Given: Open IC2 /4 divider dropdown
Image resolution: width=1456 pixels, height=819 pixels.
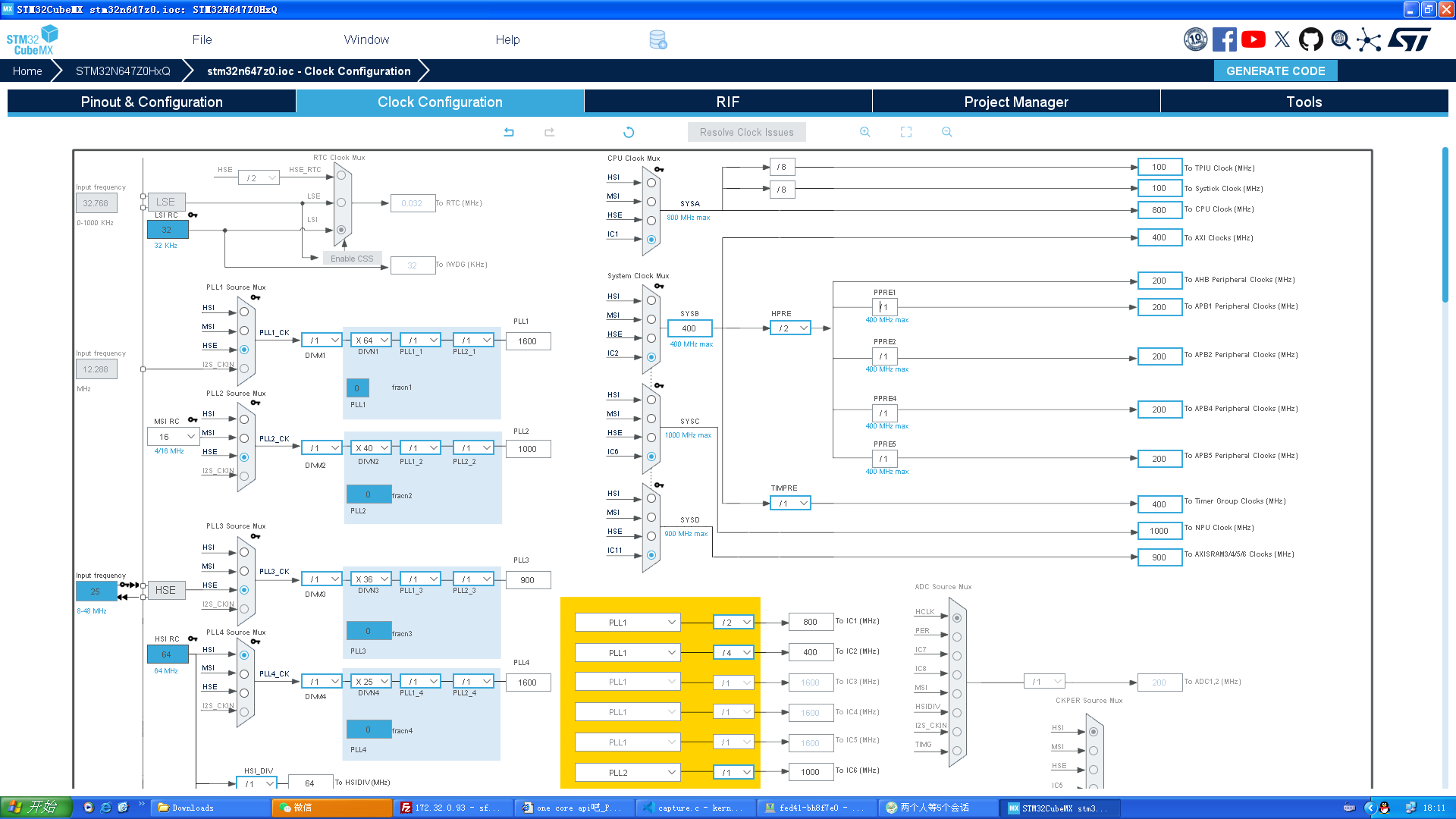Looking at the screenshot, I should coord(733,652).
